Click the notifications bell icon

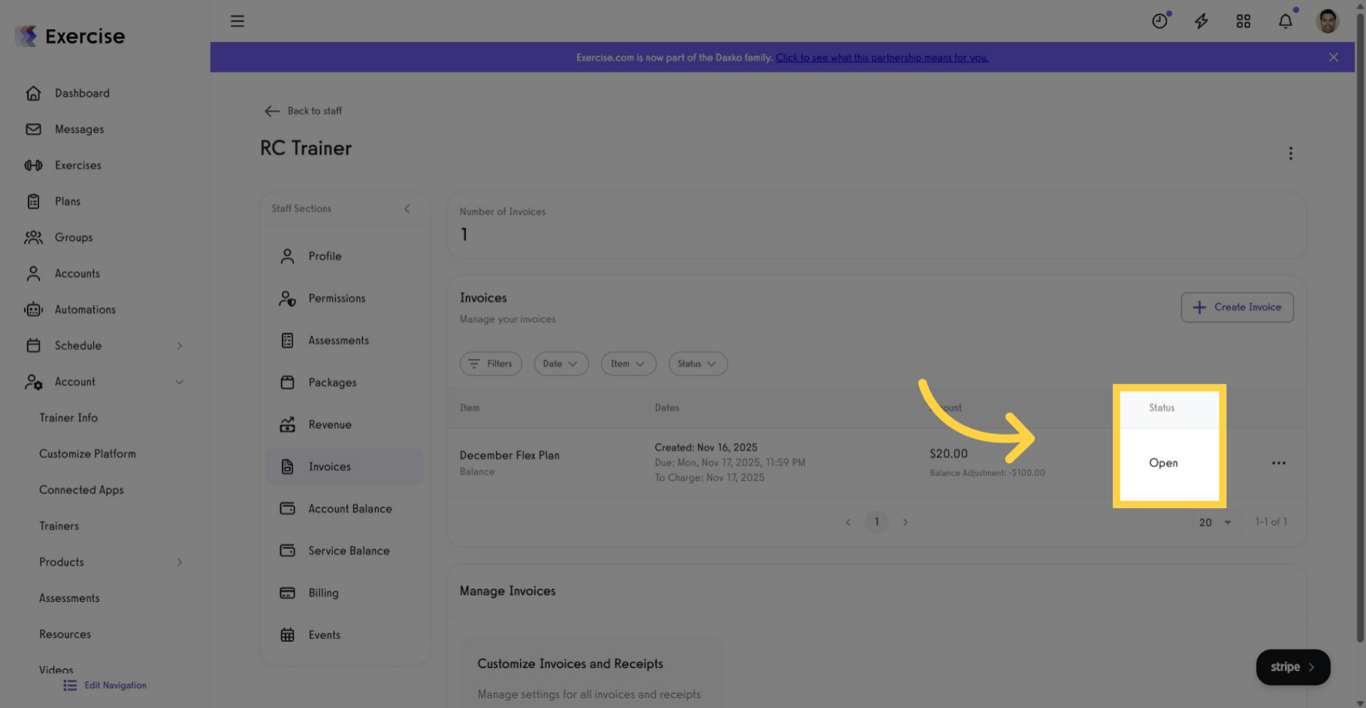(1285, 20)
